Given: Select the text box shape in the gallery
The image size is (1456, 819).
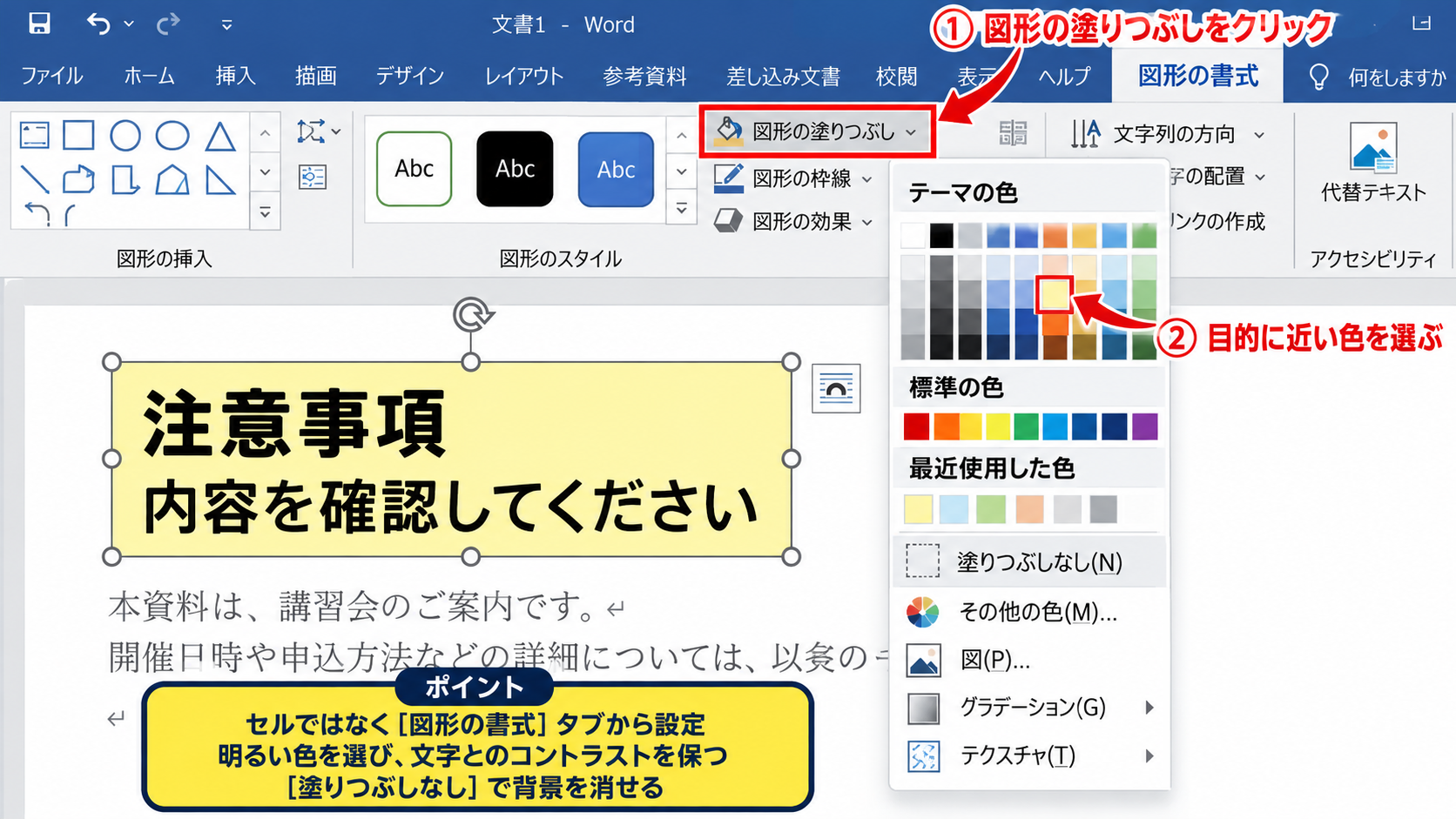Looking at the screenshot, I should [34, 136].
